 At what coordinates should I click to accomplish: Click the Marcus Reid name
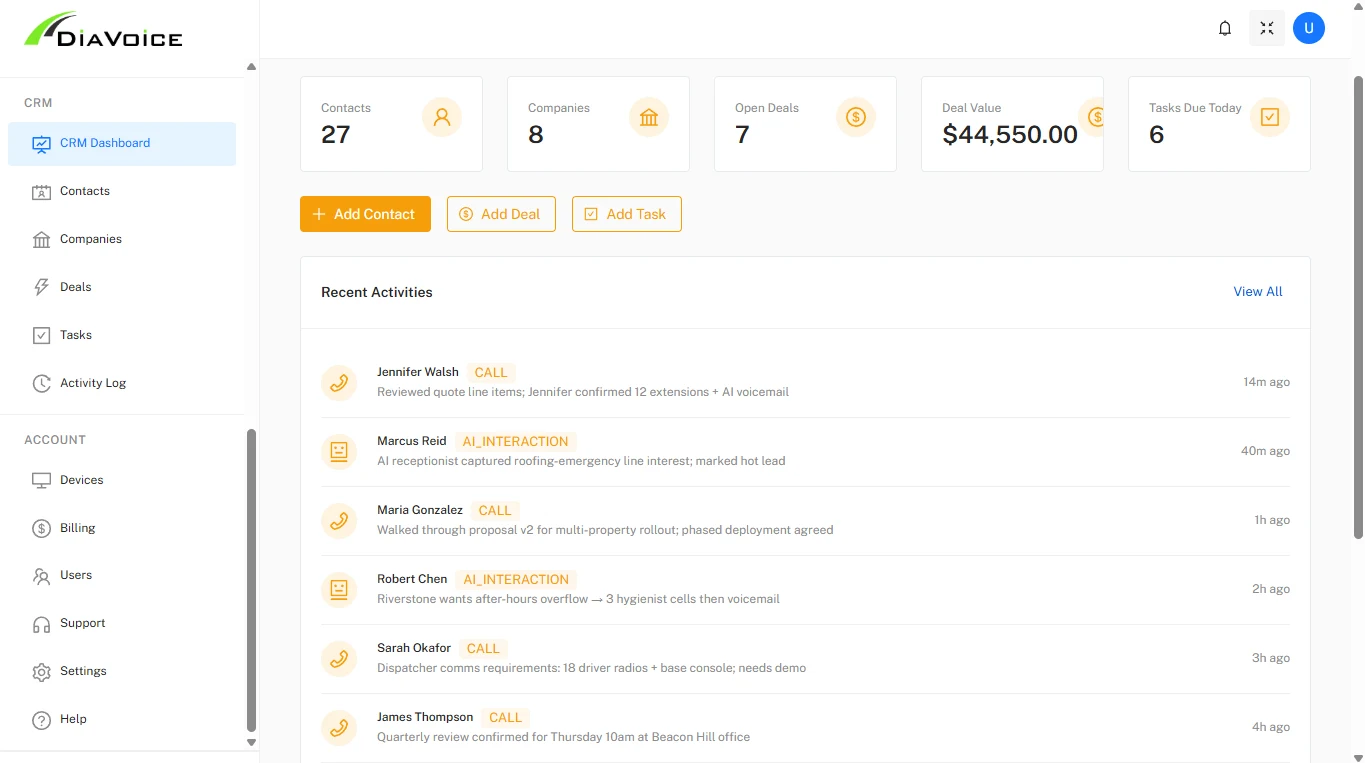(x=412, y=441)
